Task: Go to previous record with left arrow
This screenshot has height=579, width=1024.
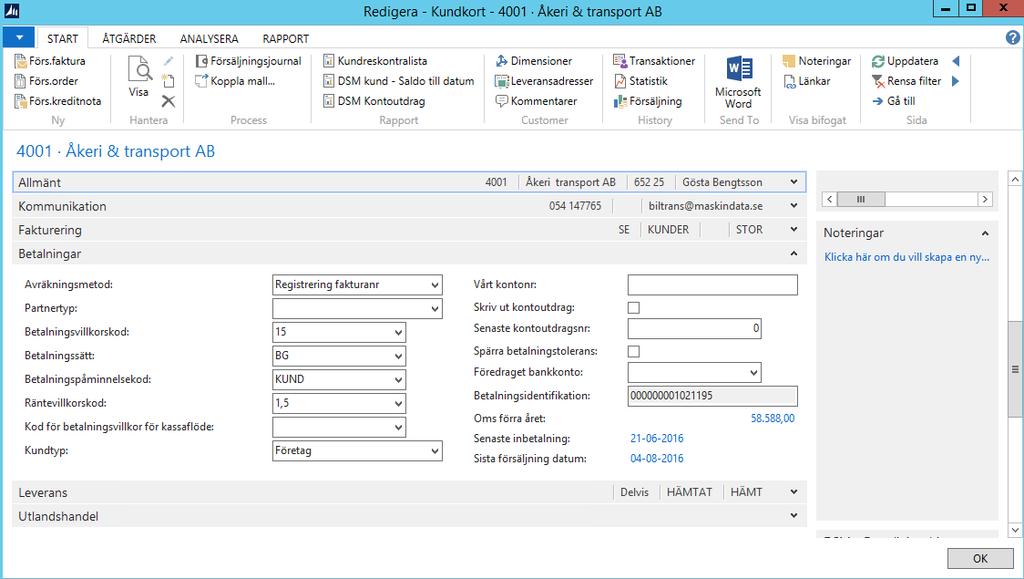Action: 955,61
